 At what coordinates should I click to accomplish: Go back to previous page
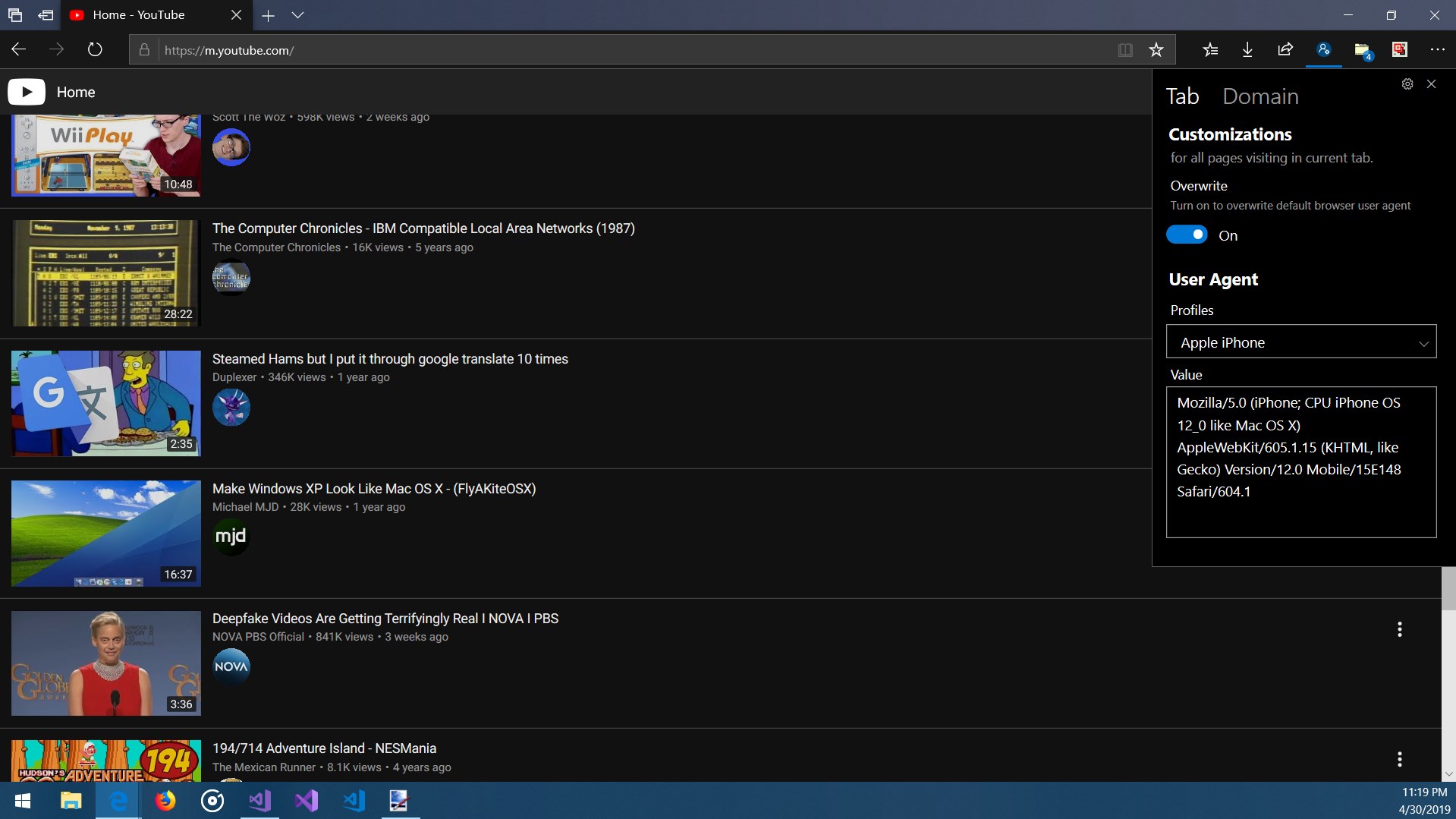(x=19, y=50)
